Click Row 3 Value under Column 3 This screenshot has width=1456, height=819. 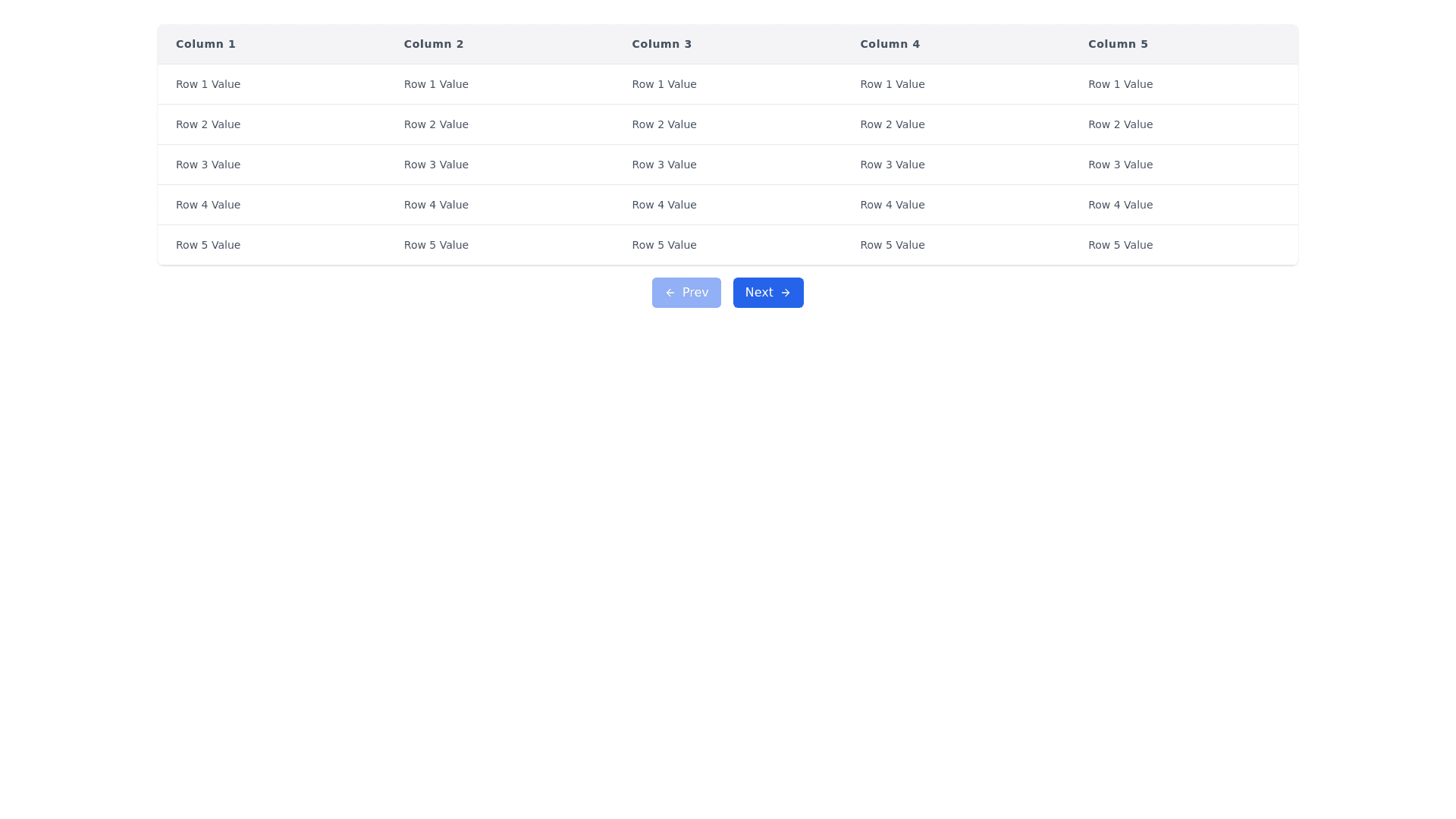tap(664, 165)
